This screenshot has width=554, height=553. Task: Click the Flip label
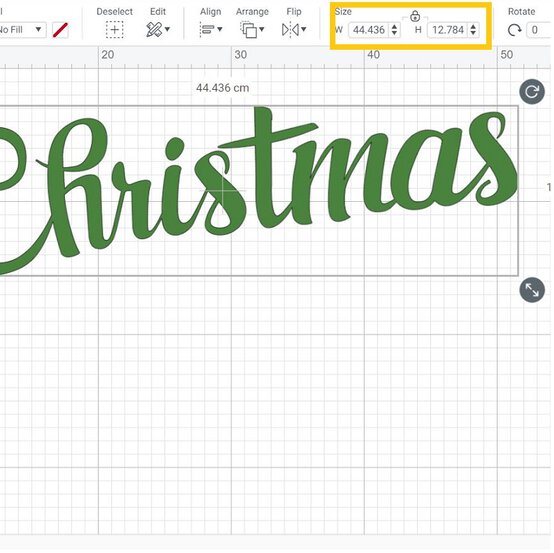tap(294, 12)
